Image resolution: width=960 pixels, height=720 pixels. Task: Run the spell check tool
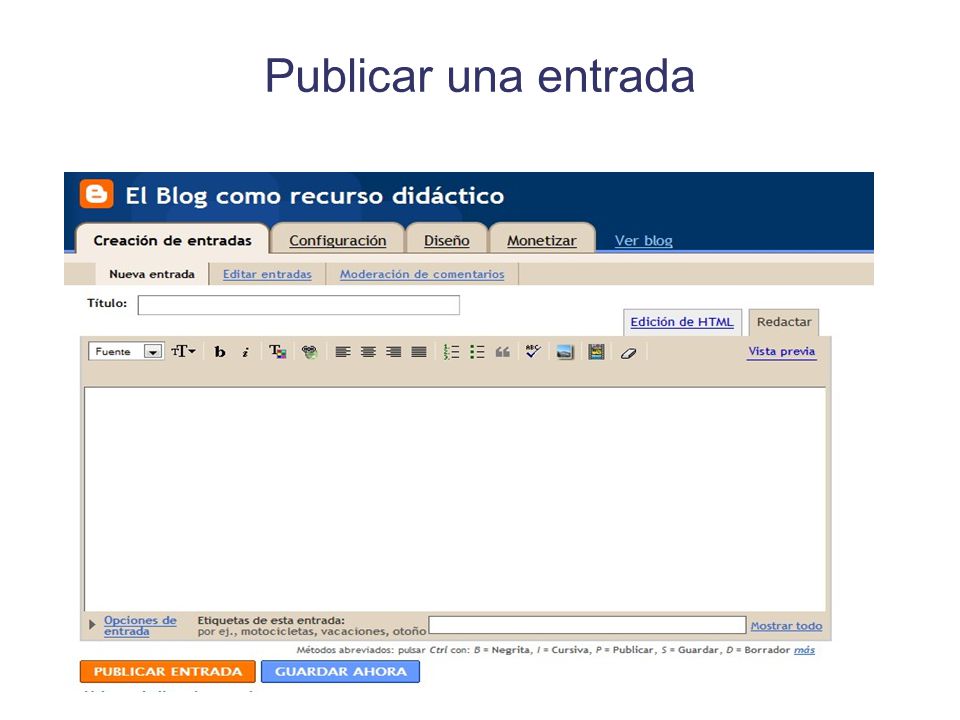click(x=533, y=351)
